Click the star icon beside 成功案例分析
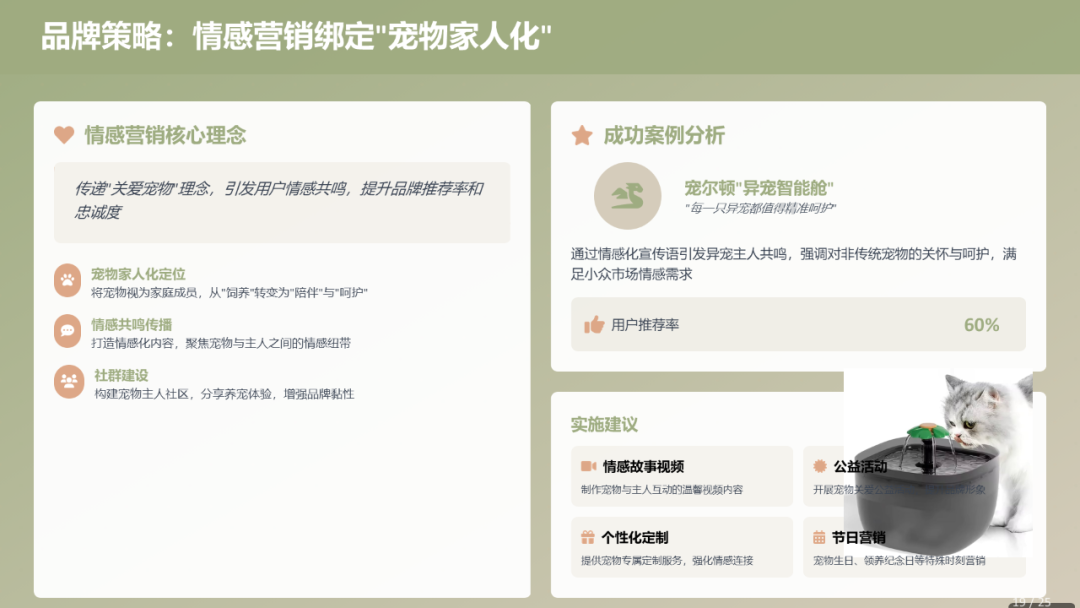This screenshot has height=608, width=1080. click(x=582, y=135)
